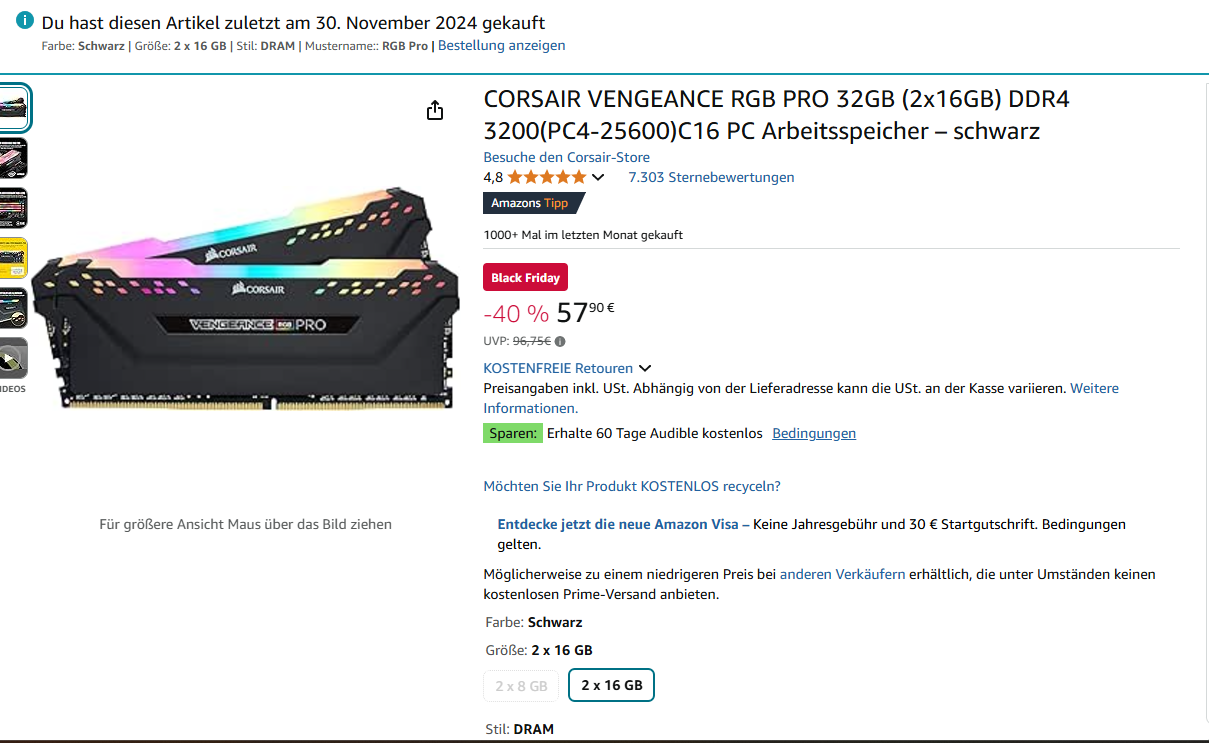Click the UVP info icon beside 96,75€
The height and width of the screenshot is (743, 1209).
click(x=560, y=341)
